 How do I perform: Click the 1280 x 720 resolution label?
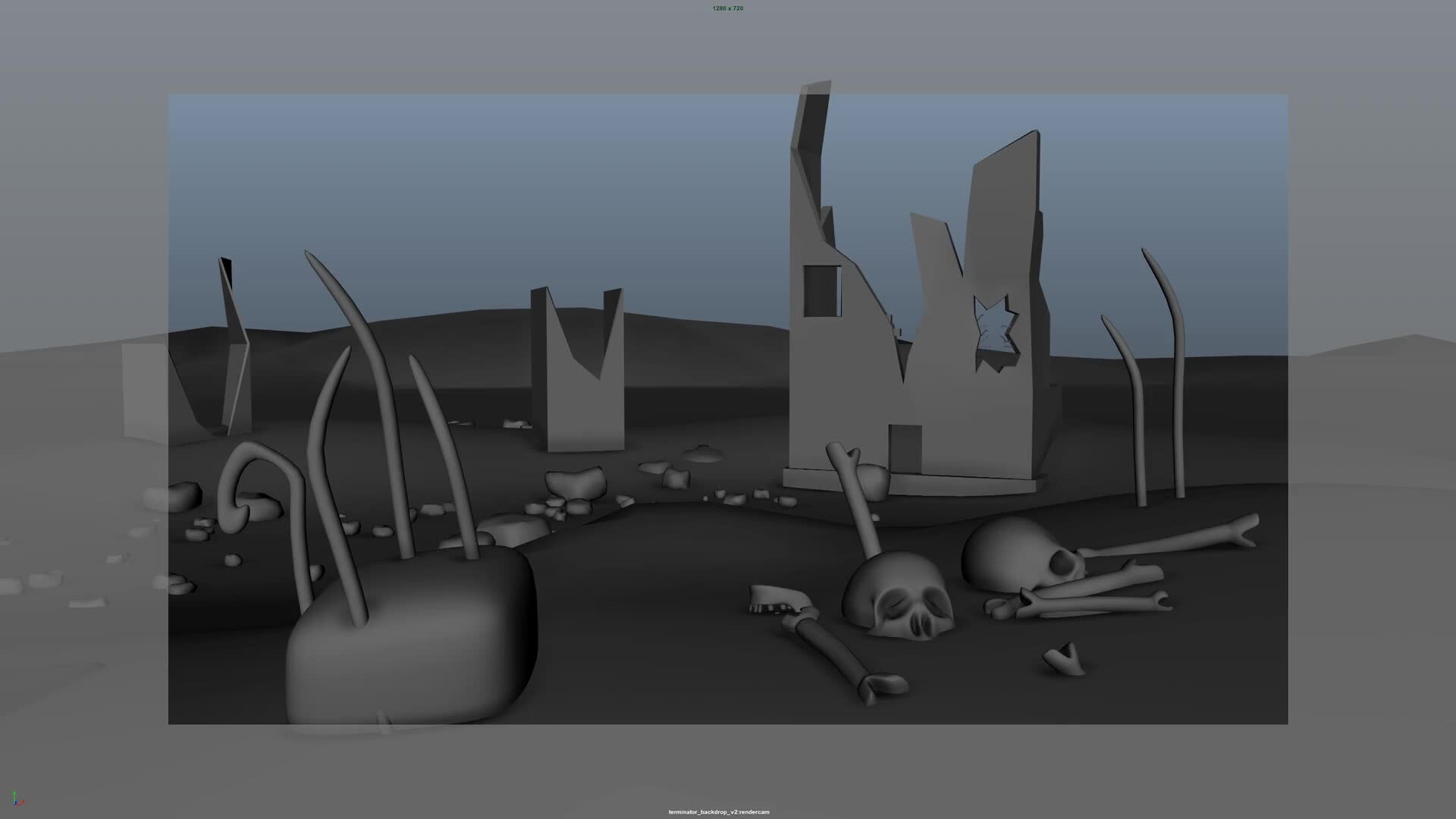pos(727,8)
